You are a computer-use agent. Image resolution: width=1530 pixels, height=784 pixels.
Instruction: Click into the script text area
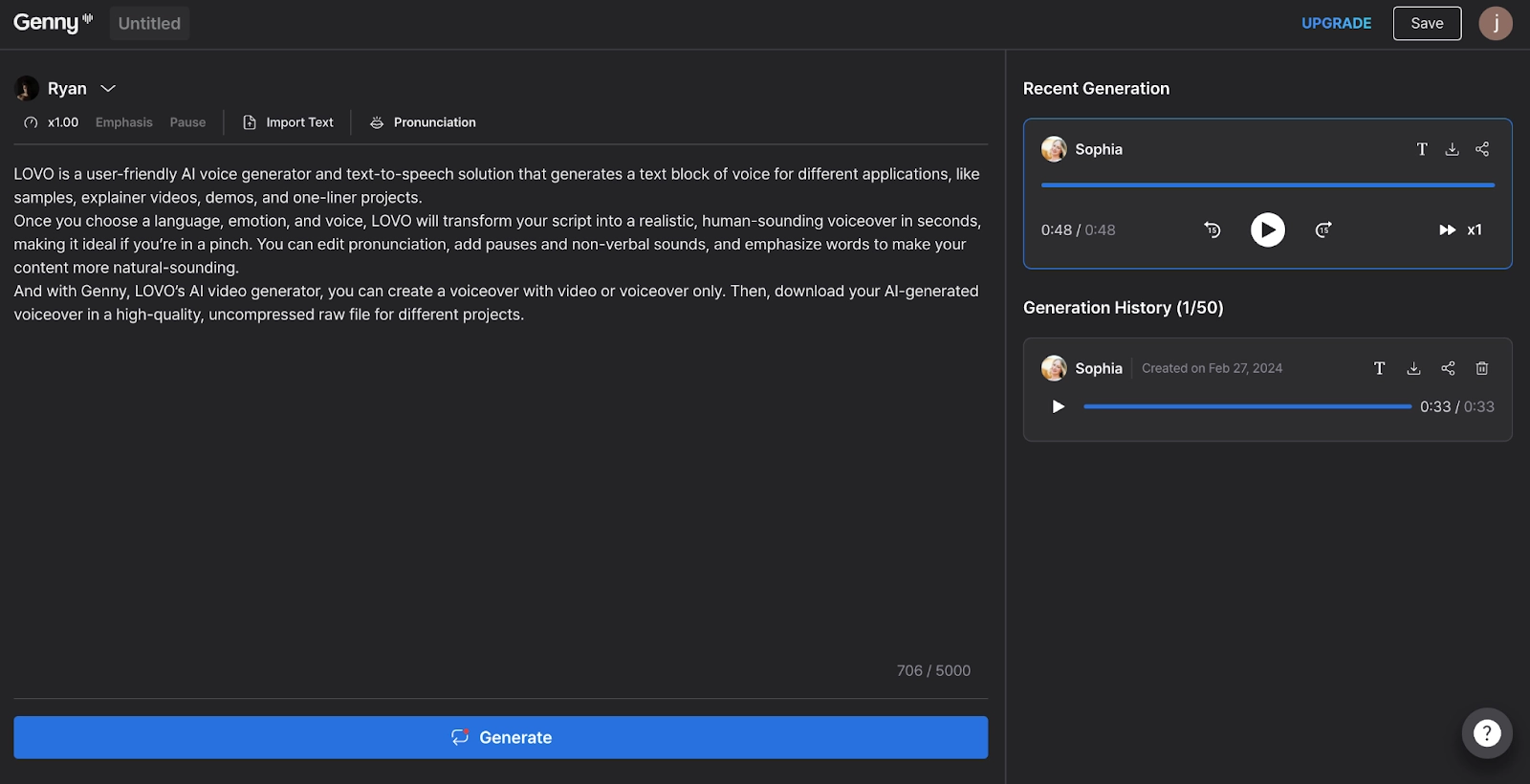(x=500, y=421)
